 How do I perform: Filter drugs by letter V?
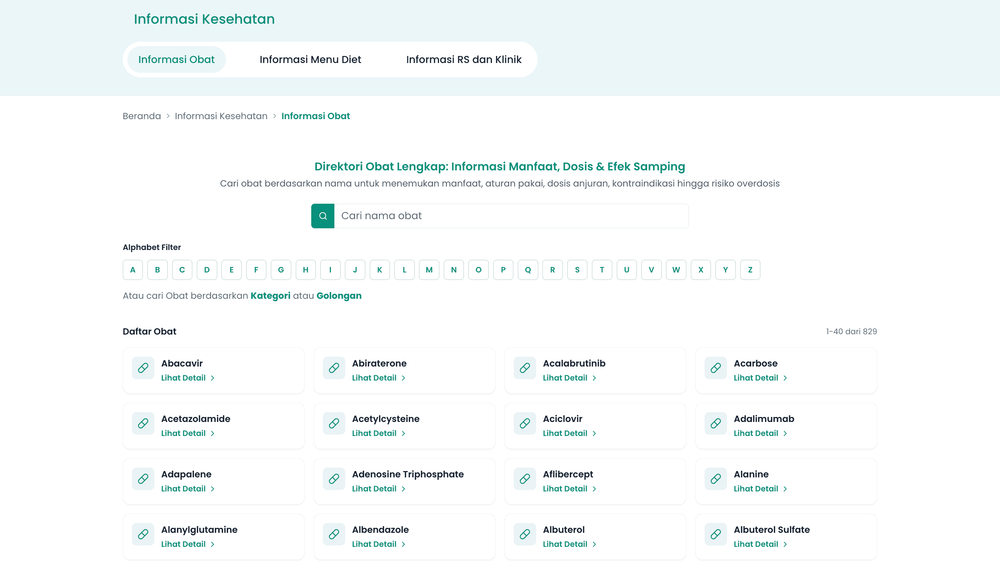[652, 270]
